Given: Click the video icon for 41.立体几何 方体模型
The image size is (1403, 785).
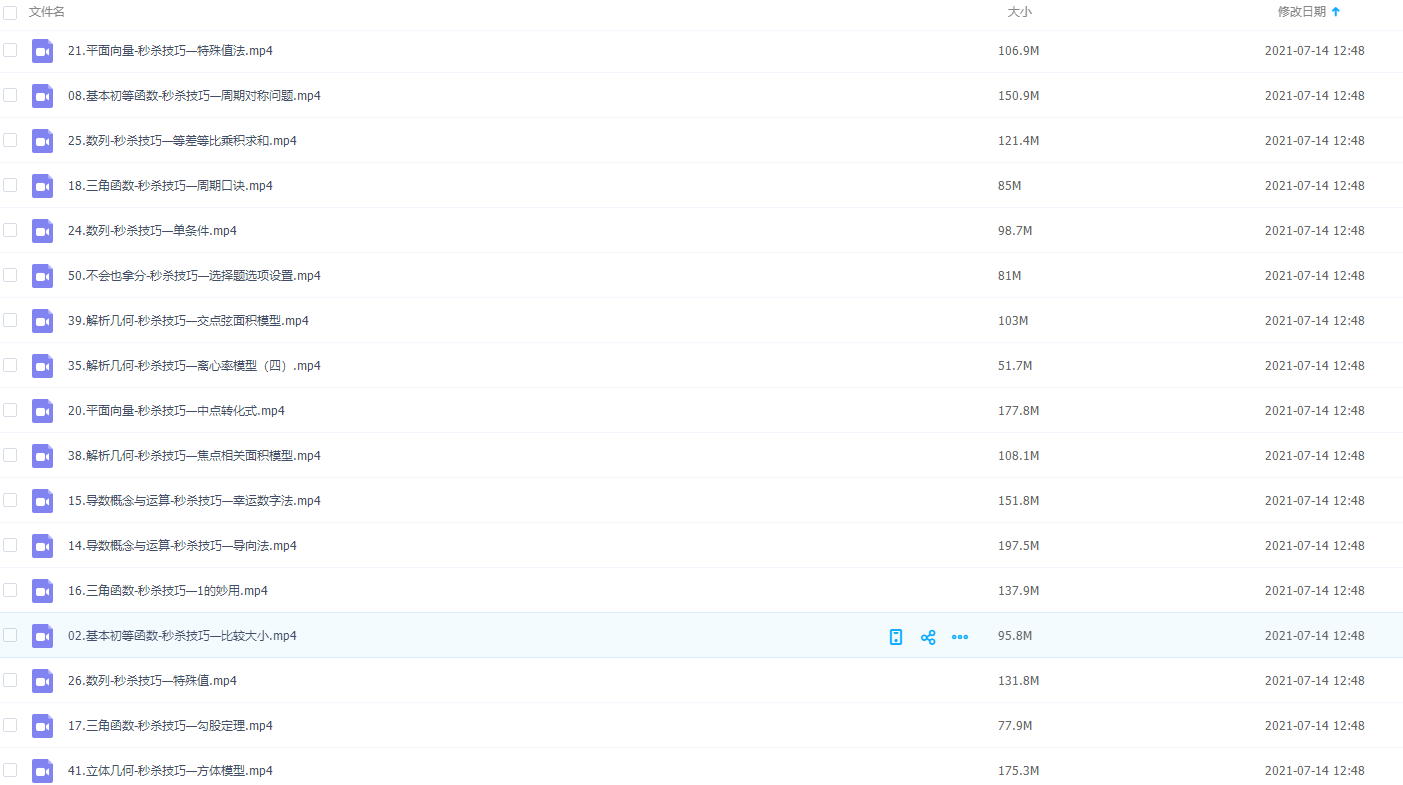Looking at the screenshot, I should pos(42,771).
